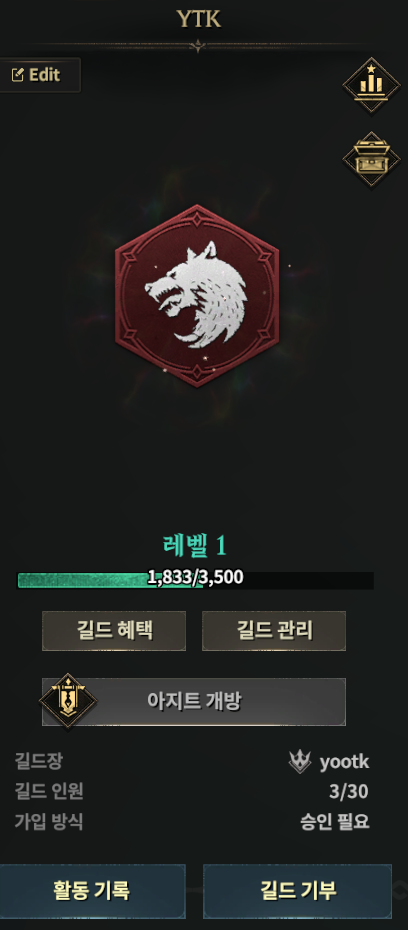Click the guild experience progress bar
The height and width of the screenshot is (930, 408).
pos(195,580)
